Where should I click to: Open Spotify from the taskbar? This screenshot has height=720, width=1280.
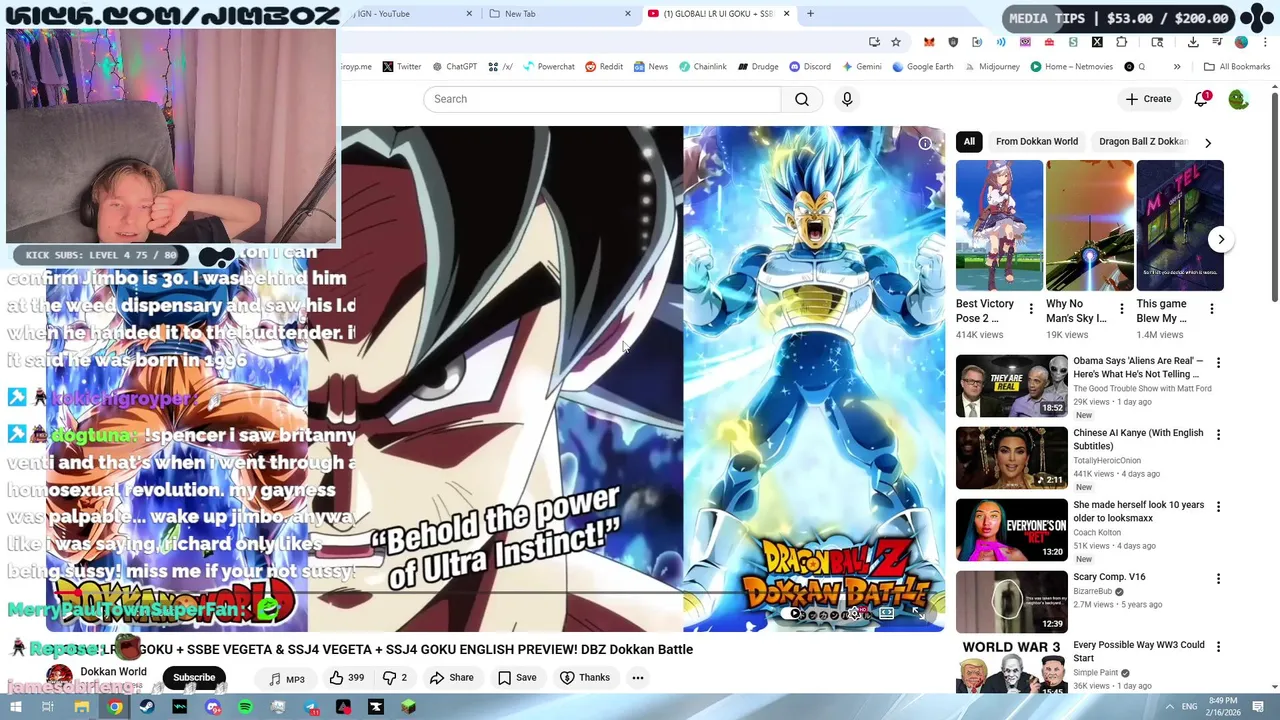(x=245, y=707)
